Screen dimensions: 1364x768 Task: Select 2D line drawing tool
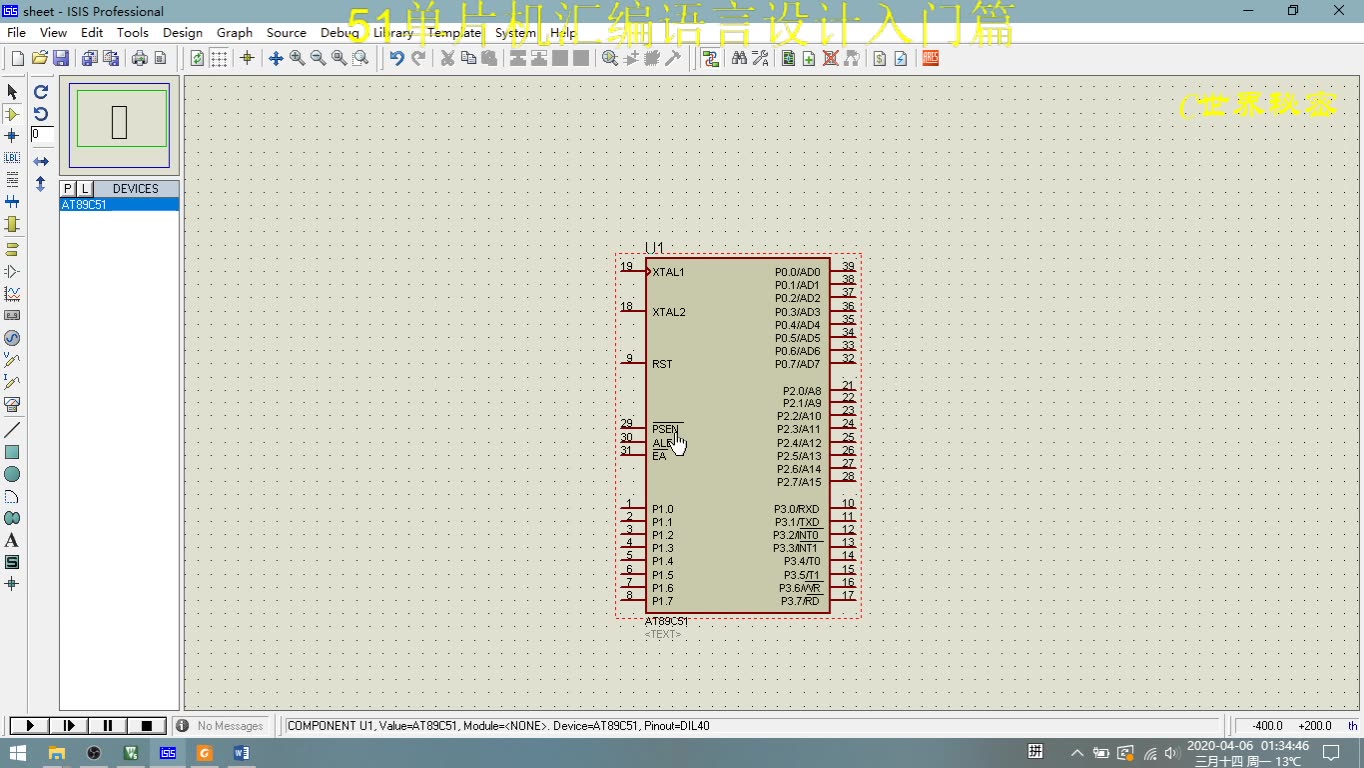[12, 430]
